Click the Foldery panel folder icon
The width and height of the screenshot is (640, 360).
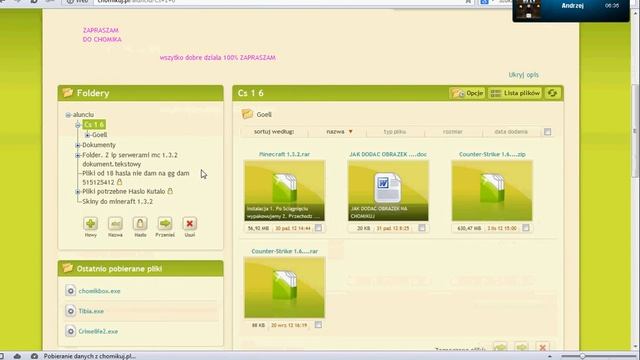click(x=68, y=93)
